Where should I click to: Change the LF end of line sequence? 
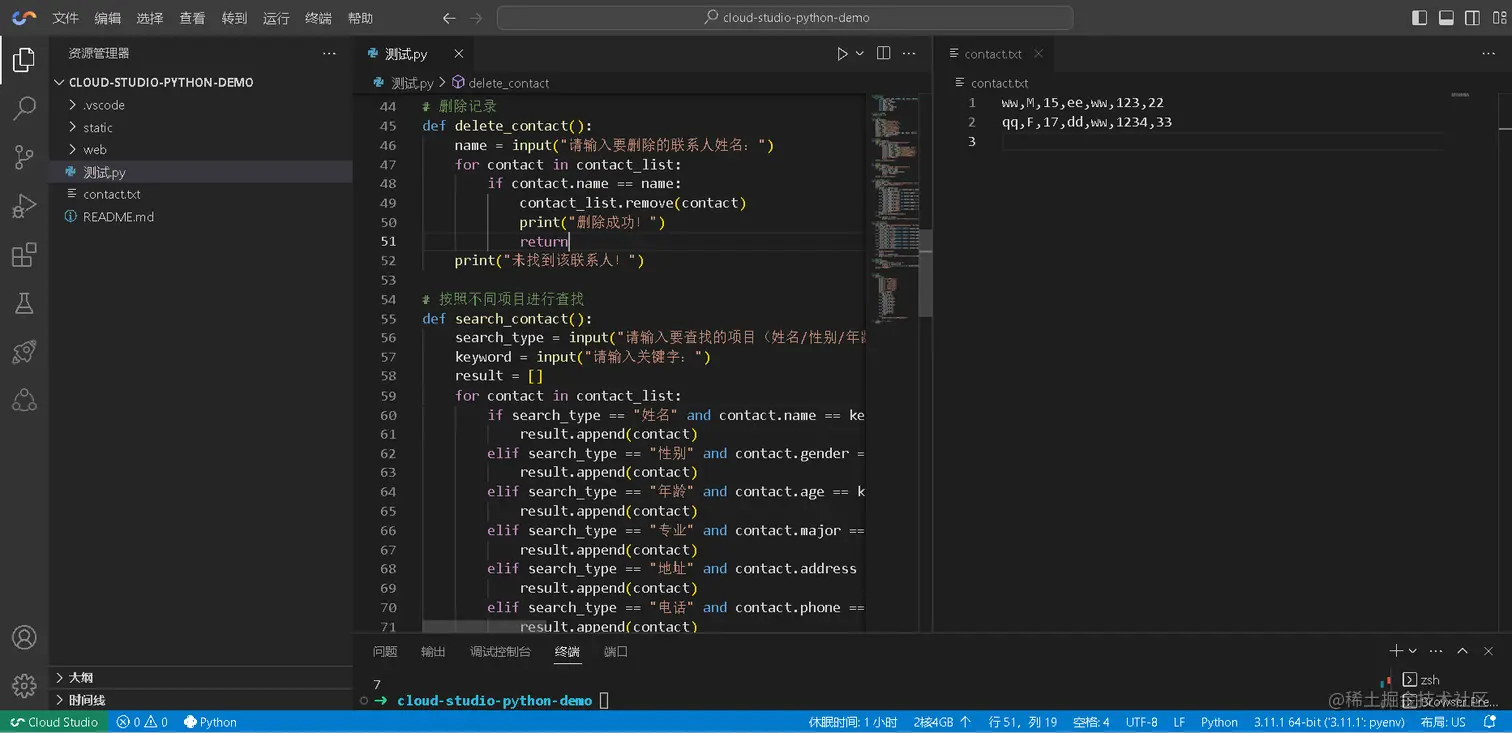[1179, 722]
